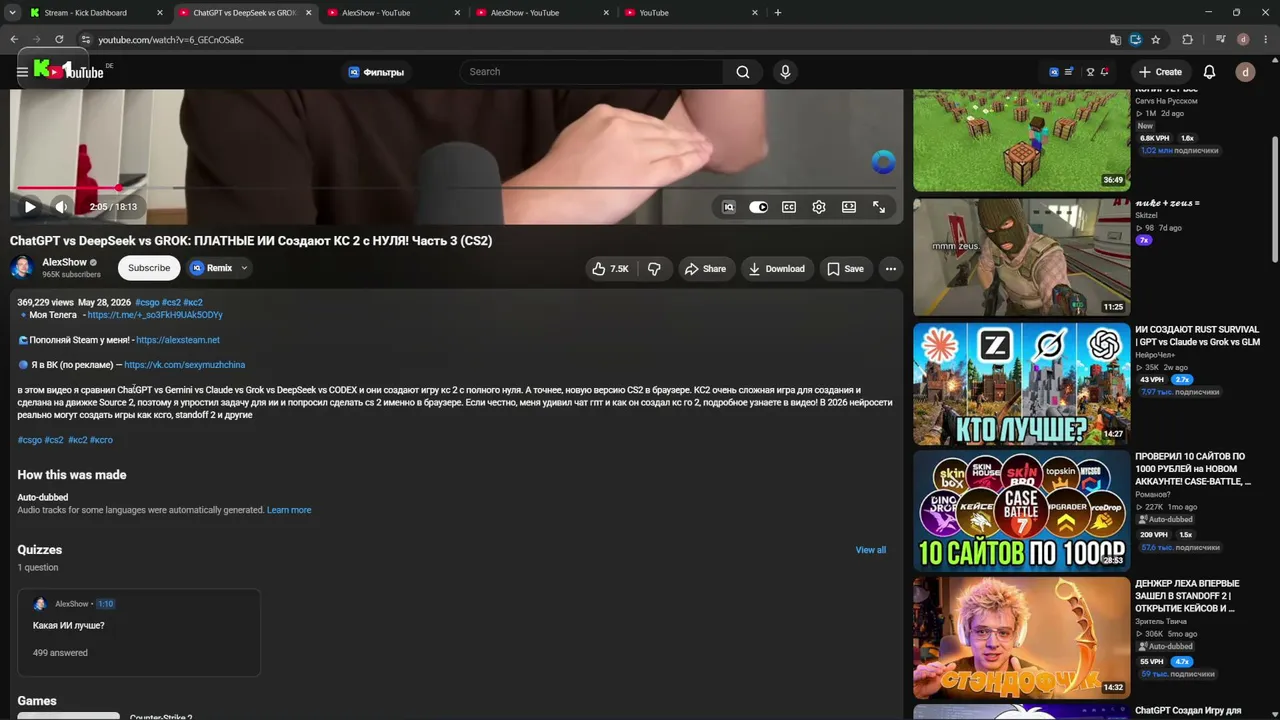Open the Скitzel channel name under nuke + zeus
The height and width of the screenshot is (720, 1280).
[x=1146, y=215]
